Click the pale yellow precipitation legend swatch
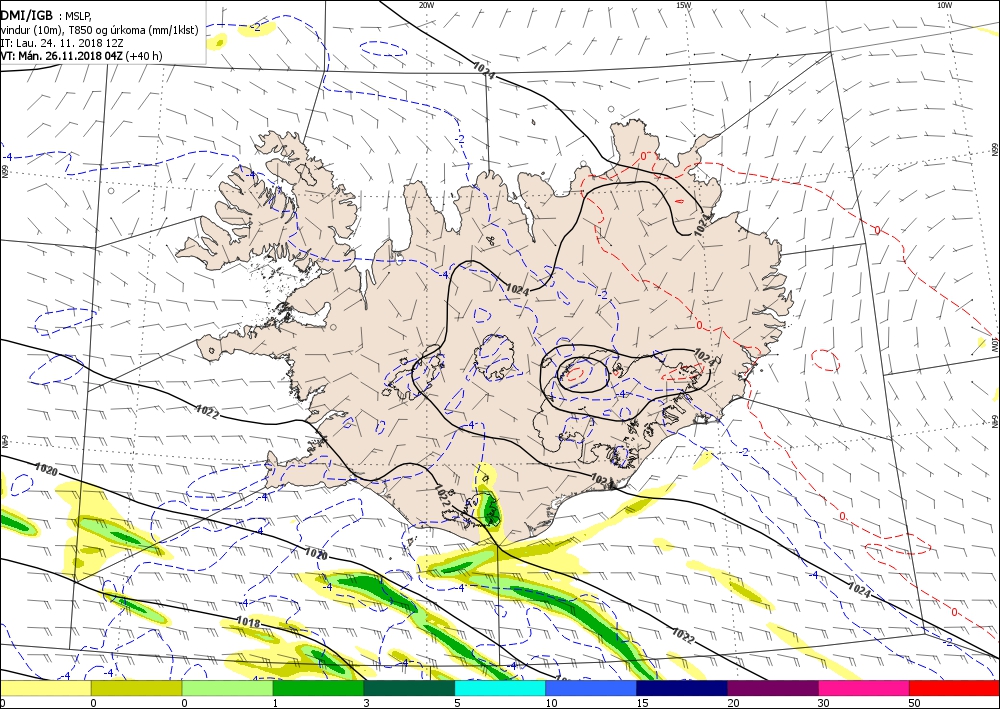1000x709 pixels. [45, 688]
